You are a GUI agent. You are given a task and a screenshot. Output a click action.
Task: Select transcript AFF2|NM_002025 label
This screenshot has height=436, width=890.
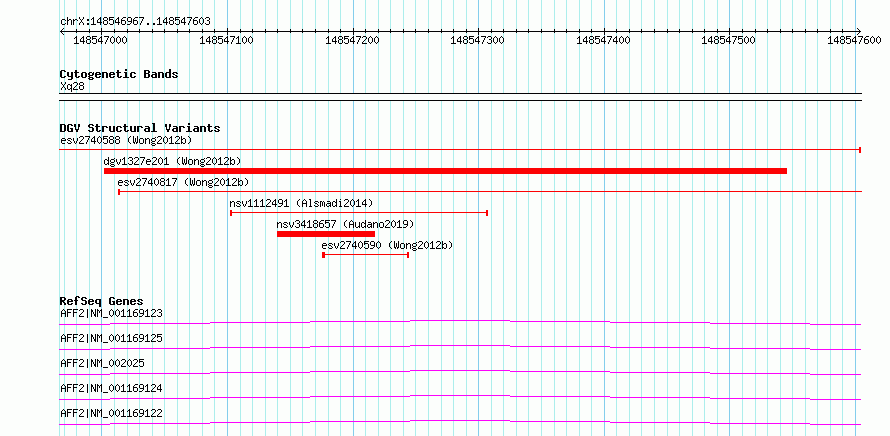(102, 363)
